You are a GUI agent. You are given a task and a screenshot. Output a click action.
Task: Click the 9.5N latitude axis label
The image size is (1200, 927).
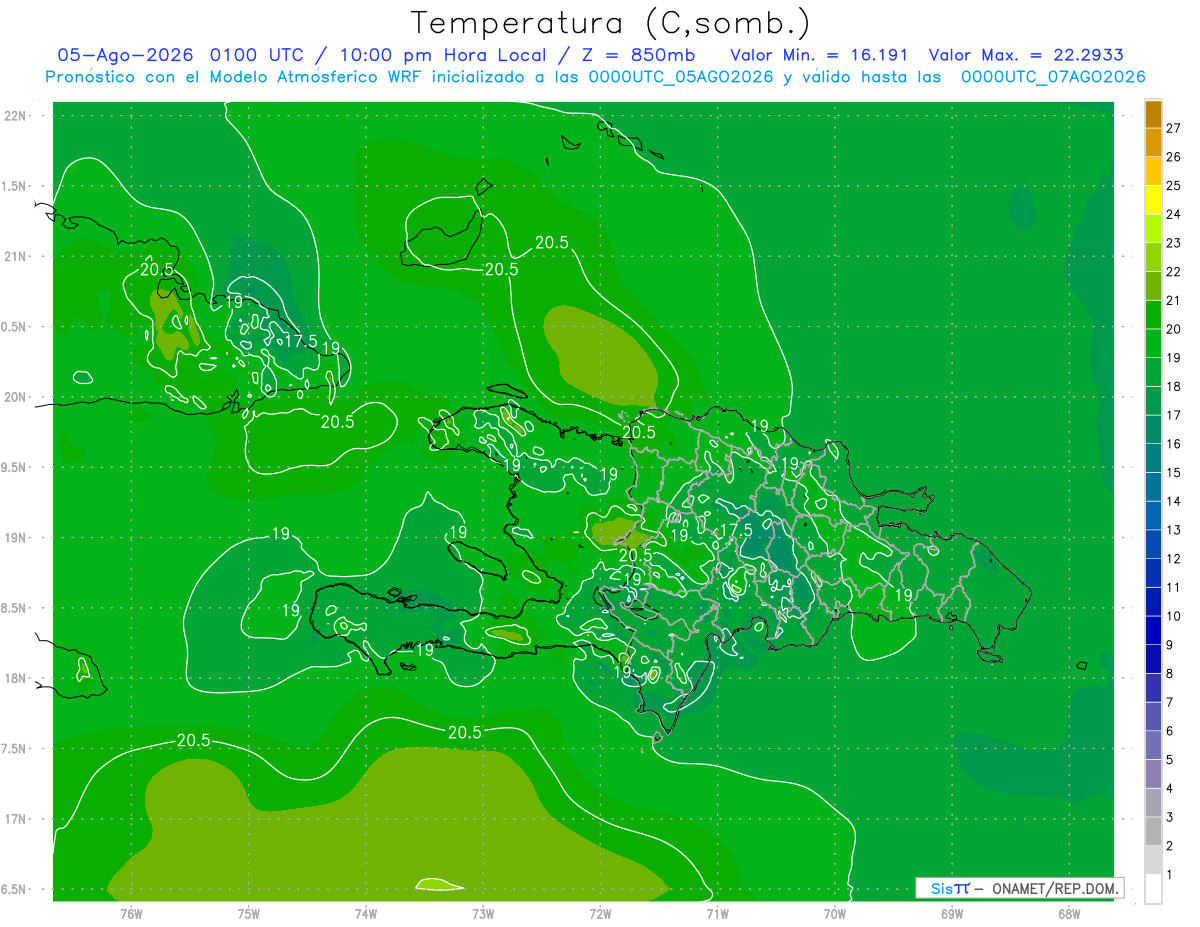[15, 467]
